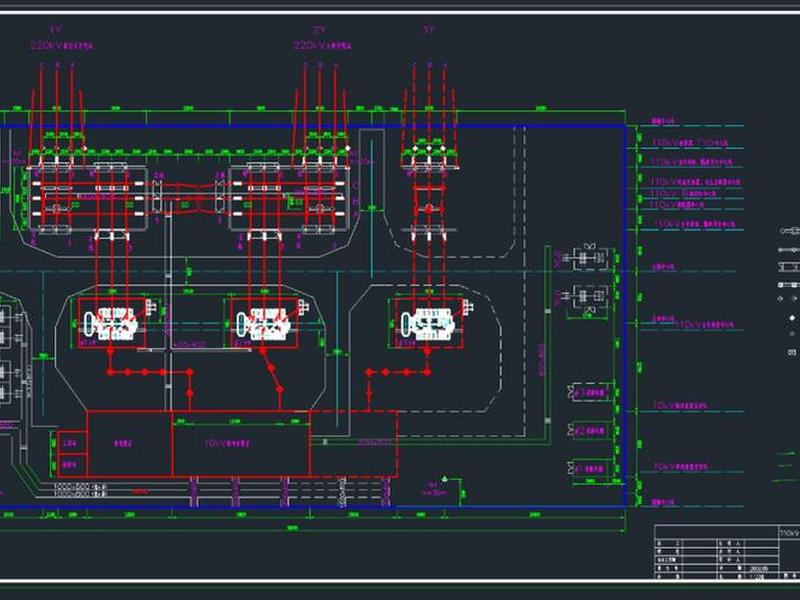Screen dimensions: 800x600
Task: Pick the 10kV room label inside red building
Action: pos(227,443)
